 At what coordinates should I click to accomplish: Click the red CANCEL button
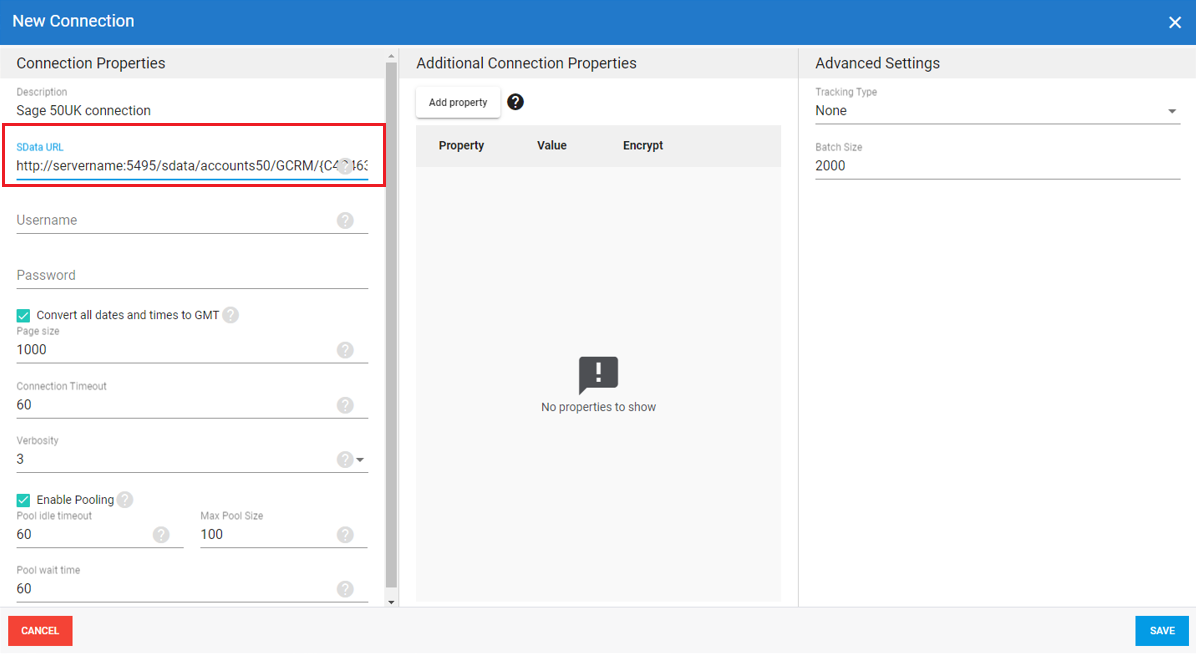[x=40, y=631]
